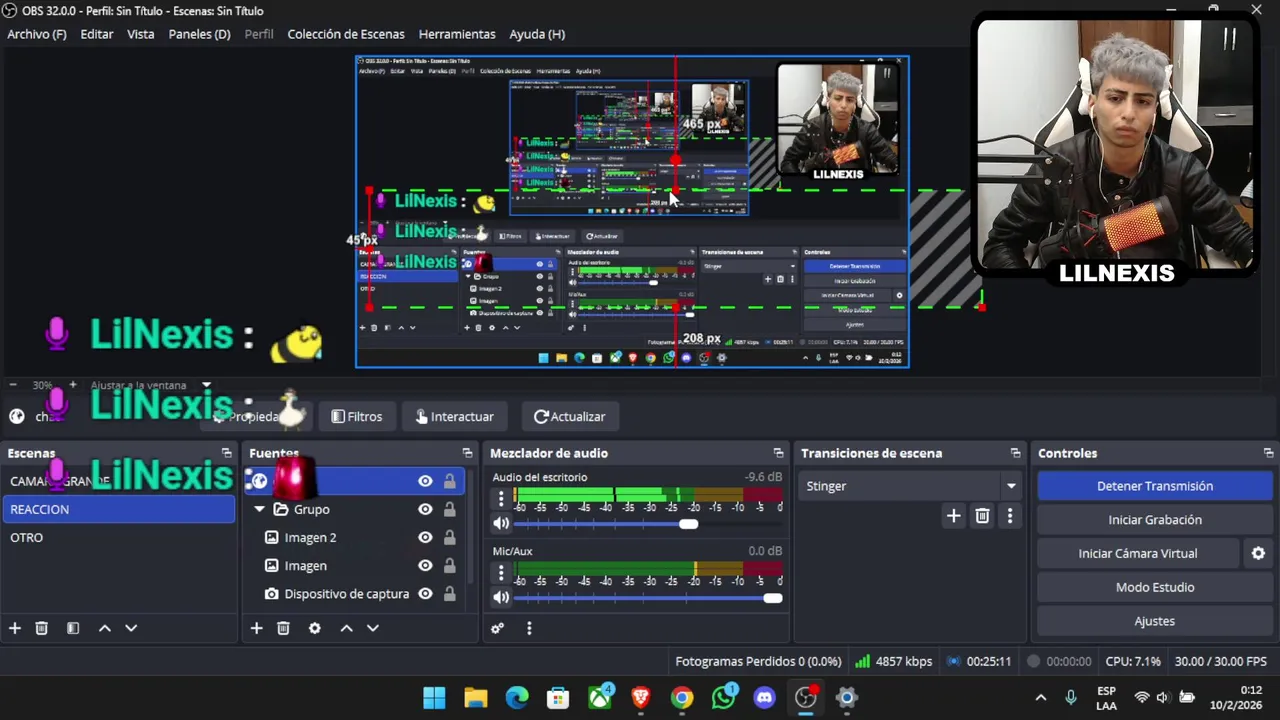Image resolution: width=1280 pixels, height=720 pixels.
Task: Move scene down in Escenas panel
Action: pos(131,628)
